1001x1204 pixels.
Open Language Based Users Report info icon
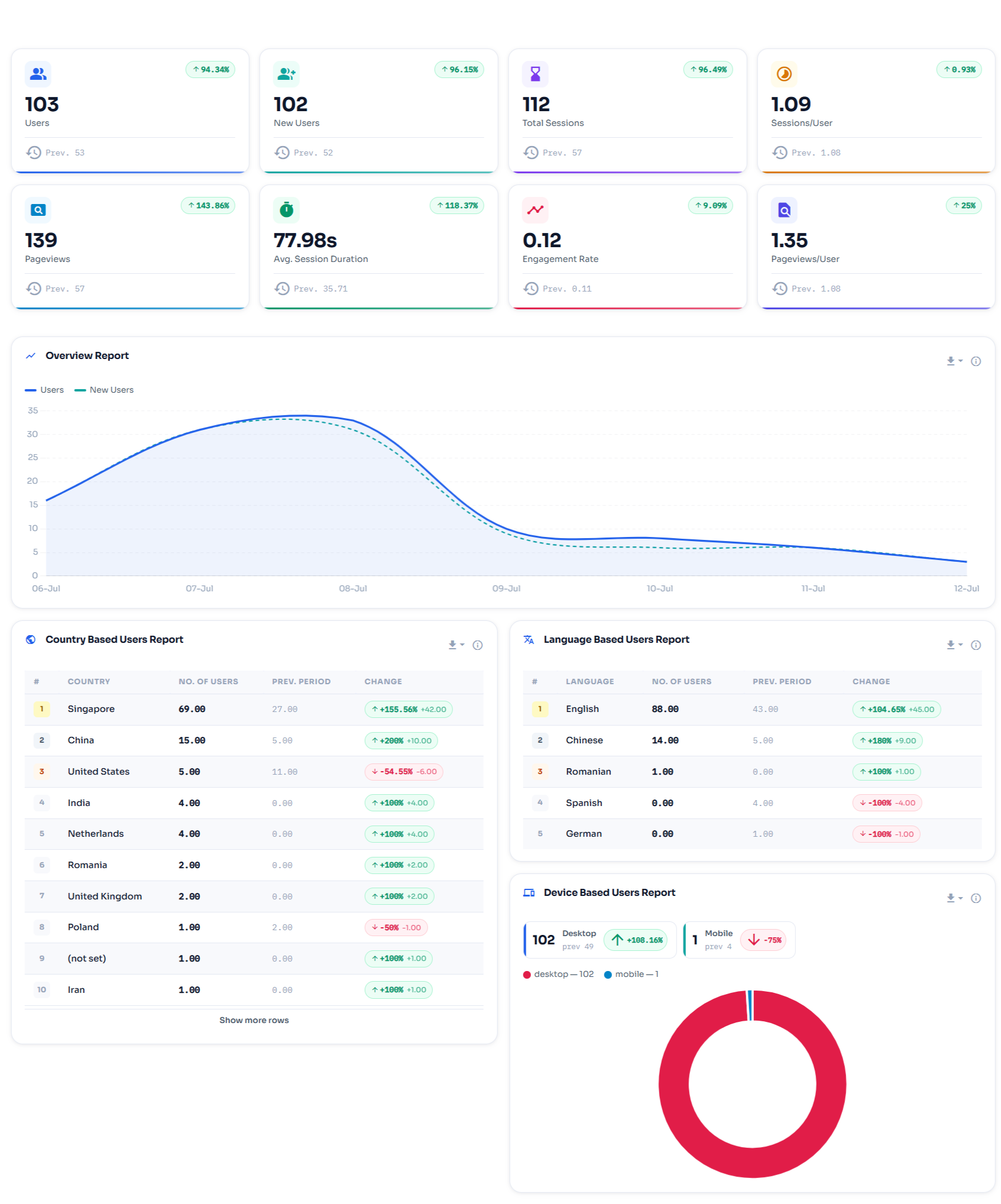click(x=976, y=645)
